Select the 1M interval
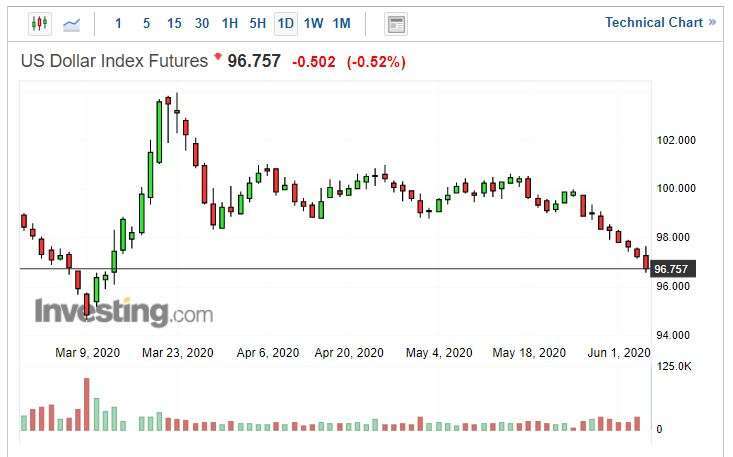Image resolution: width=733 pixels, height=457 pixels. point(342,23)
